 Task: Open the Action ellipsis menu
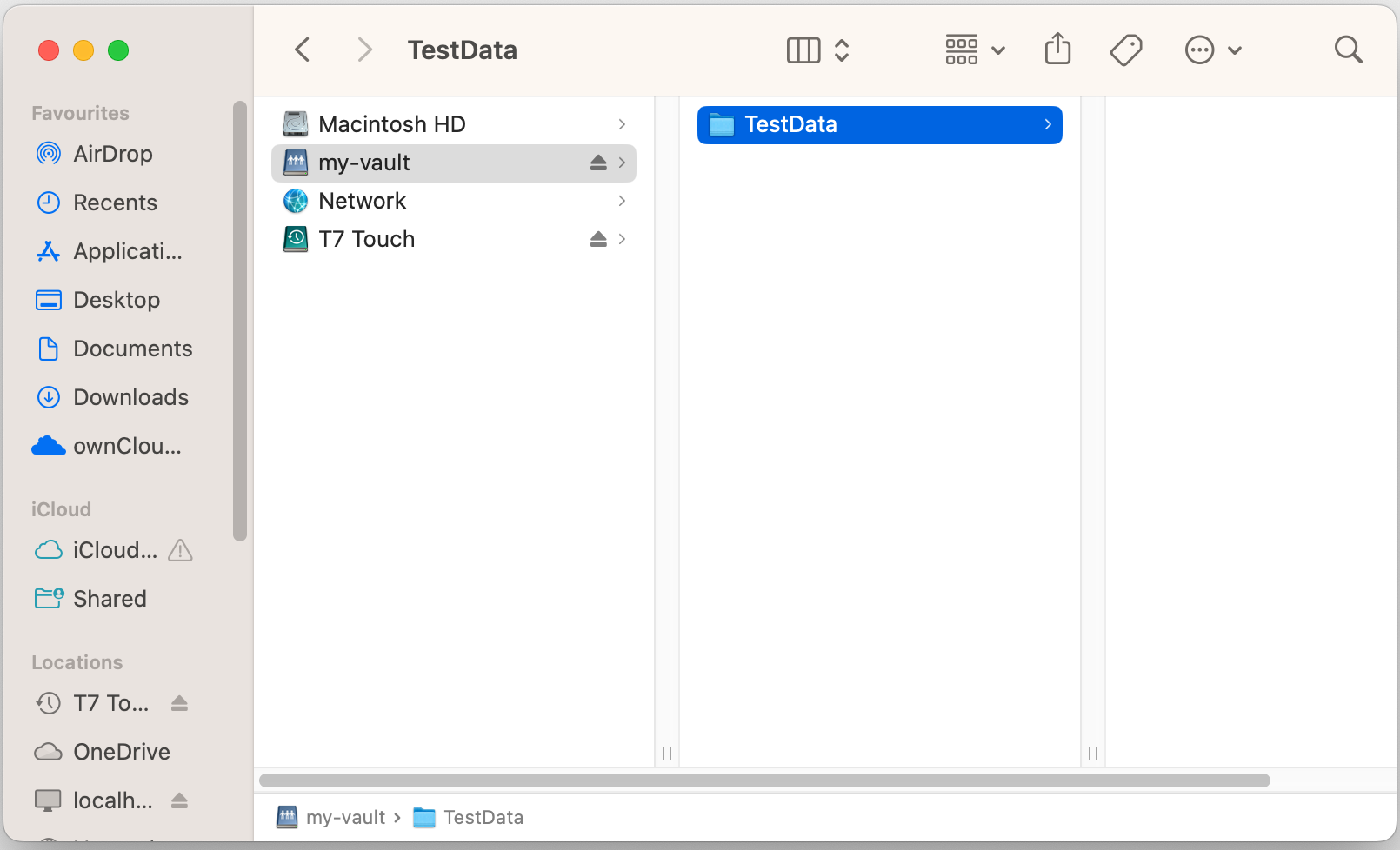(1213, 50)
